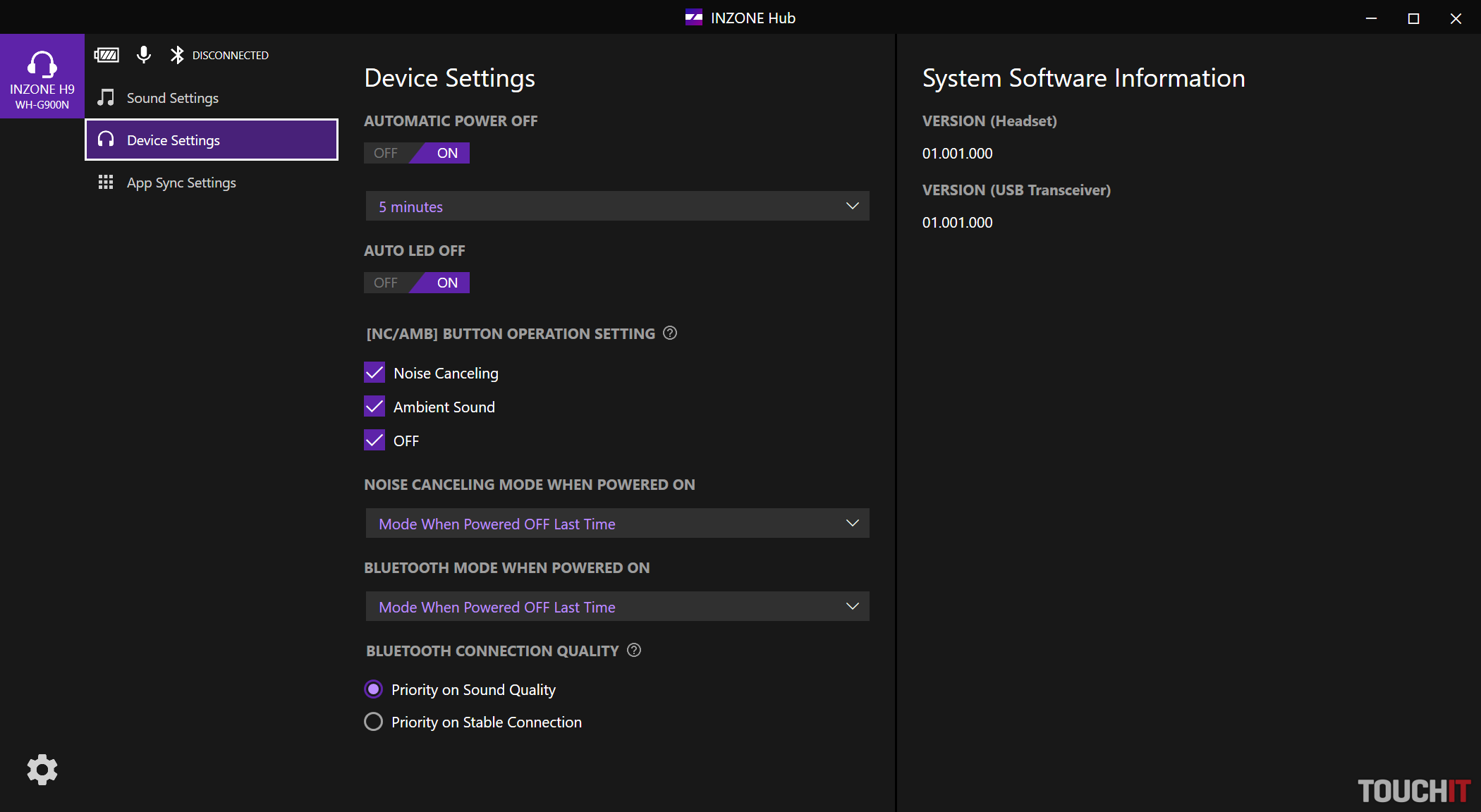Click the Bluetooth disconnected icon
Viewport: 1481px width, 812px height.
point(177,55)
